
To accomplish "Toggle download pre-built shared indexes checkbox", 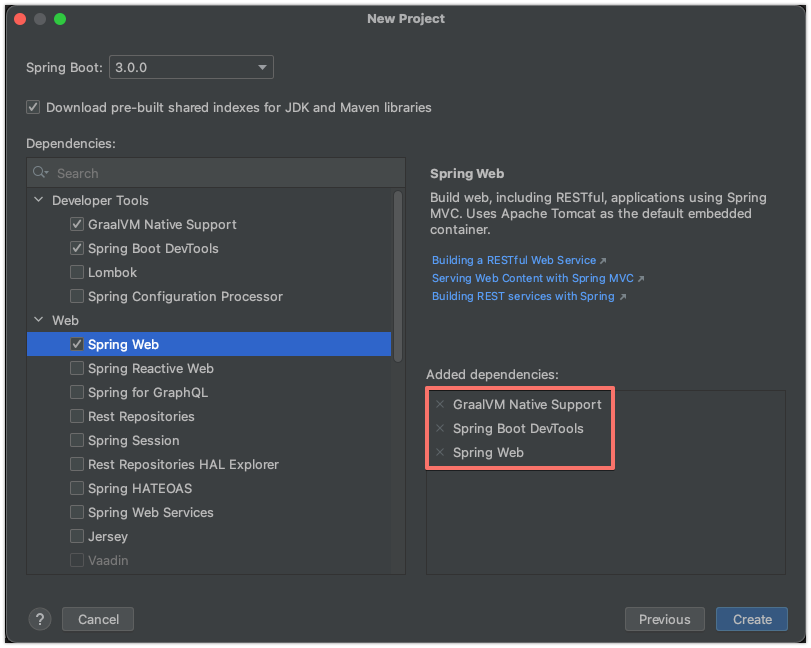I will point(33,108).
